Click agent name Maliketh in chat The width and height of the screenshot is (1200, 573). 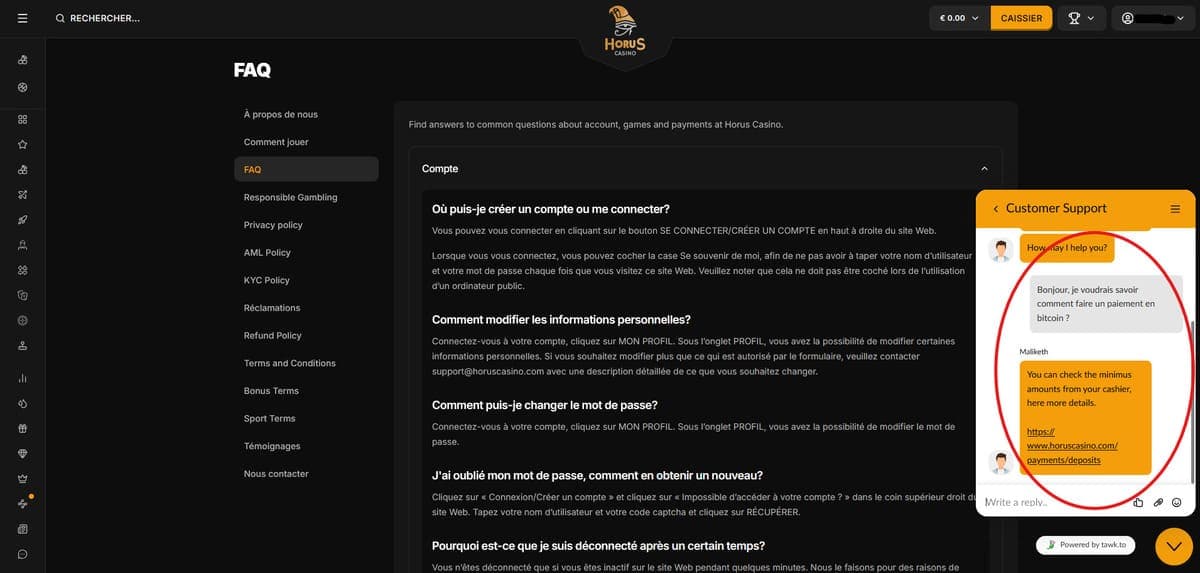point(1034,352)
